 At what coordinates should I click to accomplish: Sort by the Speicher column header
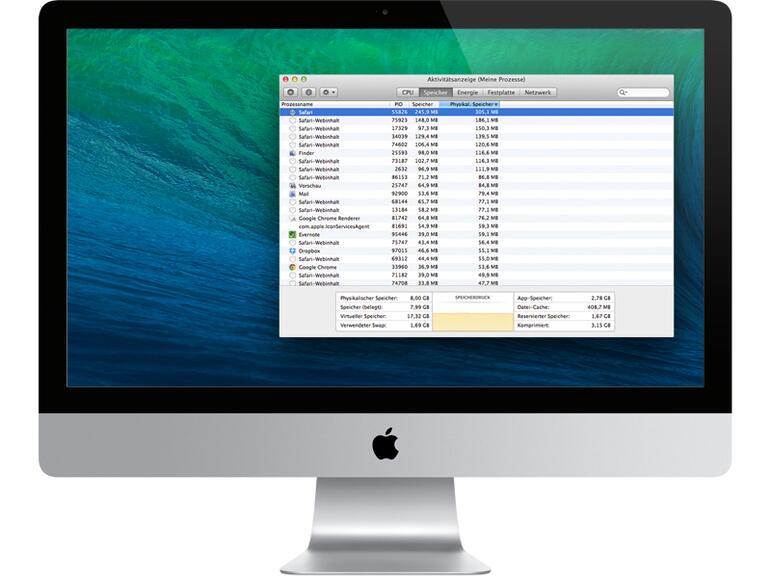423,105
